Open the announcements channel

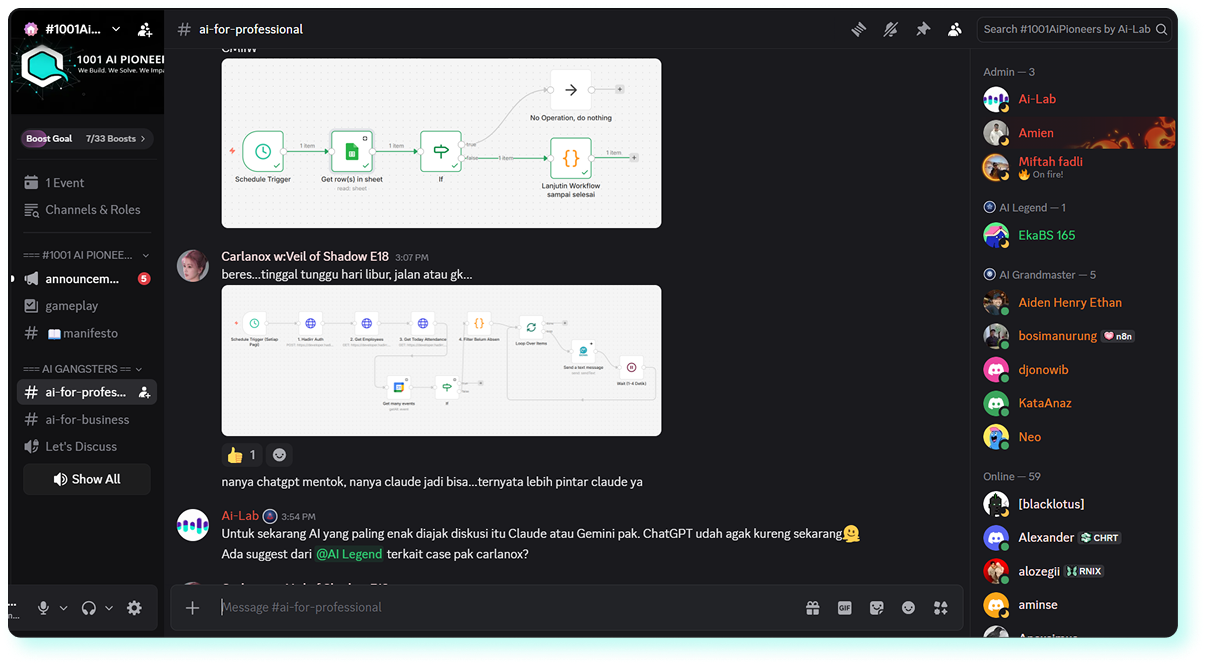click(x=82, y=279)
